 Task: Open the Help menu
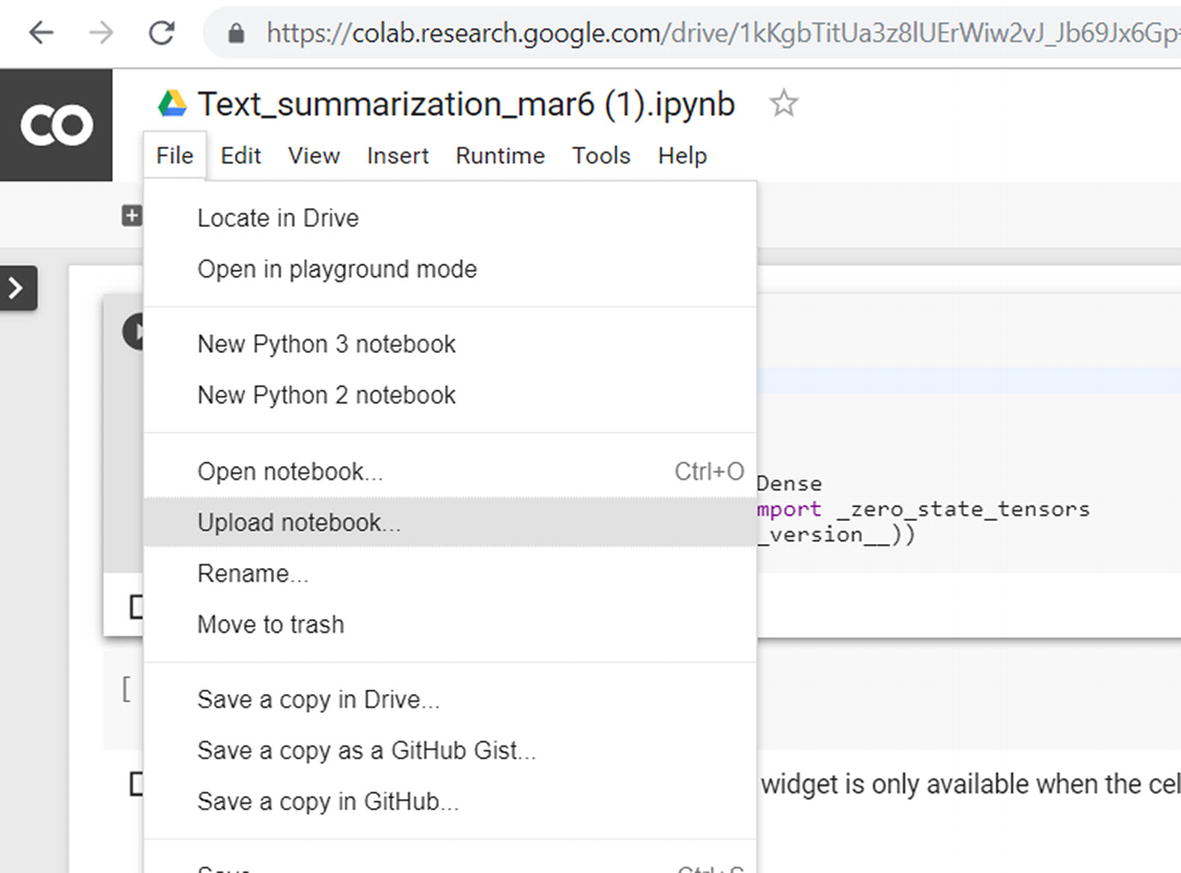coord(682,156)
